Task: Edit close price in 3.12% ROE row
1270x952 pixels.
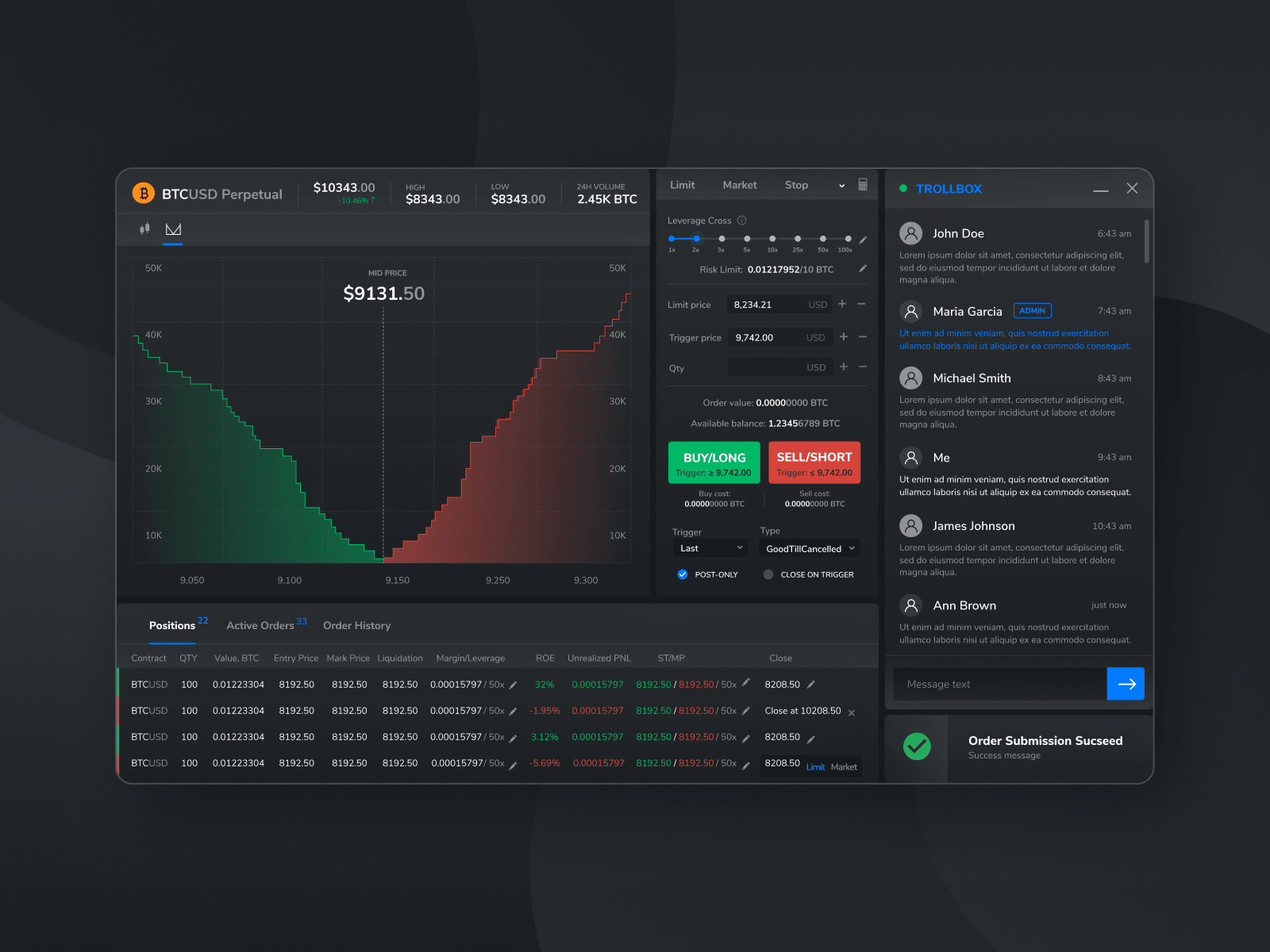Action: [x=811, y=739]
